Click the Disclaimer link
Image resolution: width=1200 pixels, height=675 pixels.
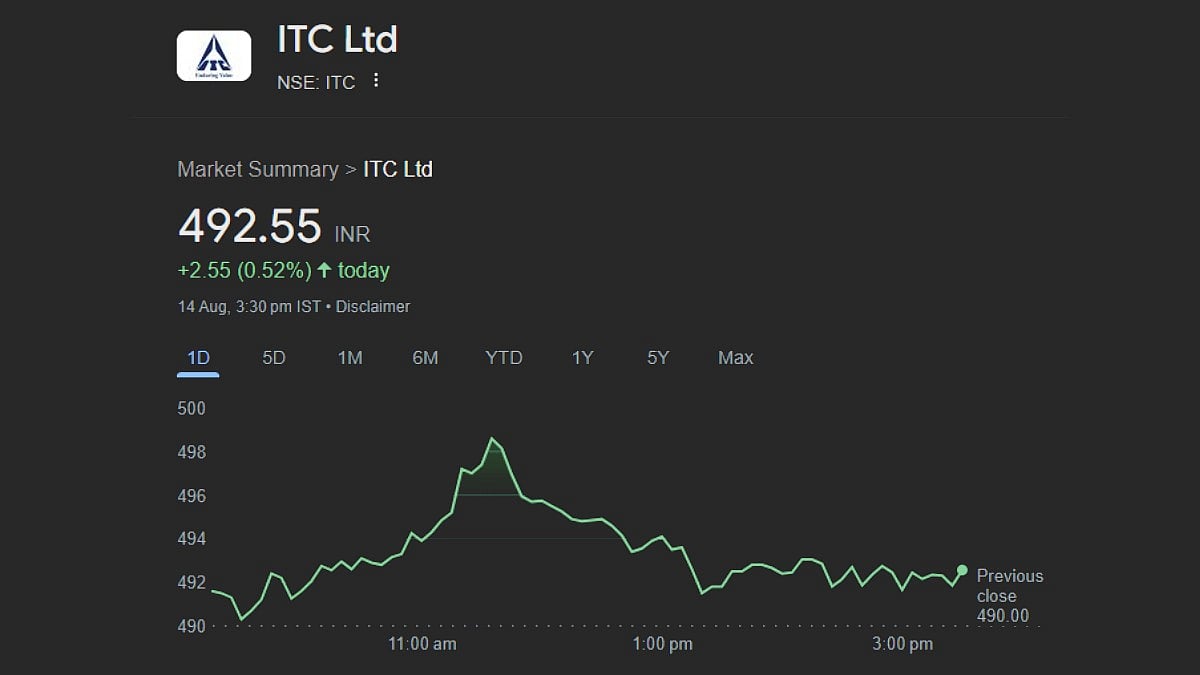coord(373,307)
